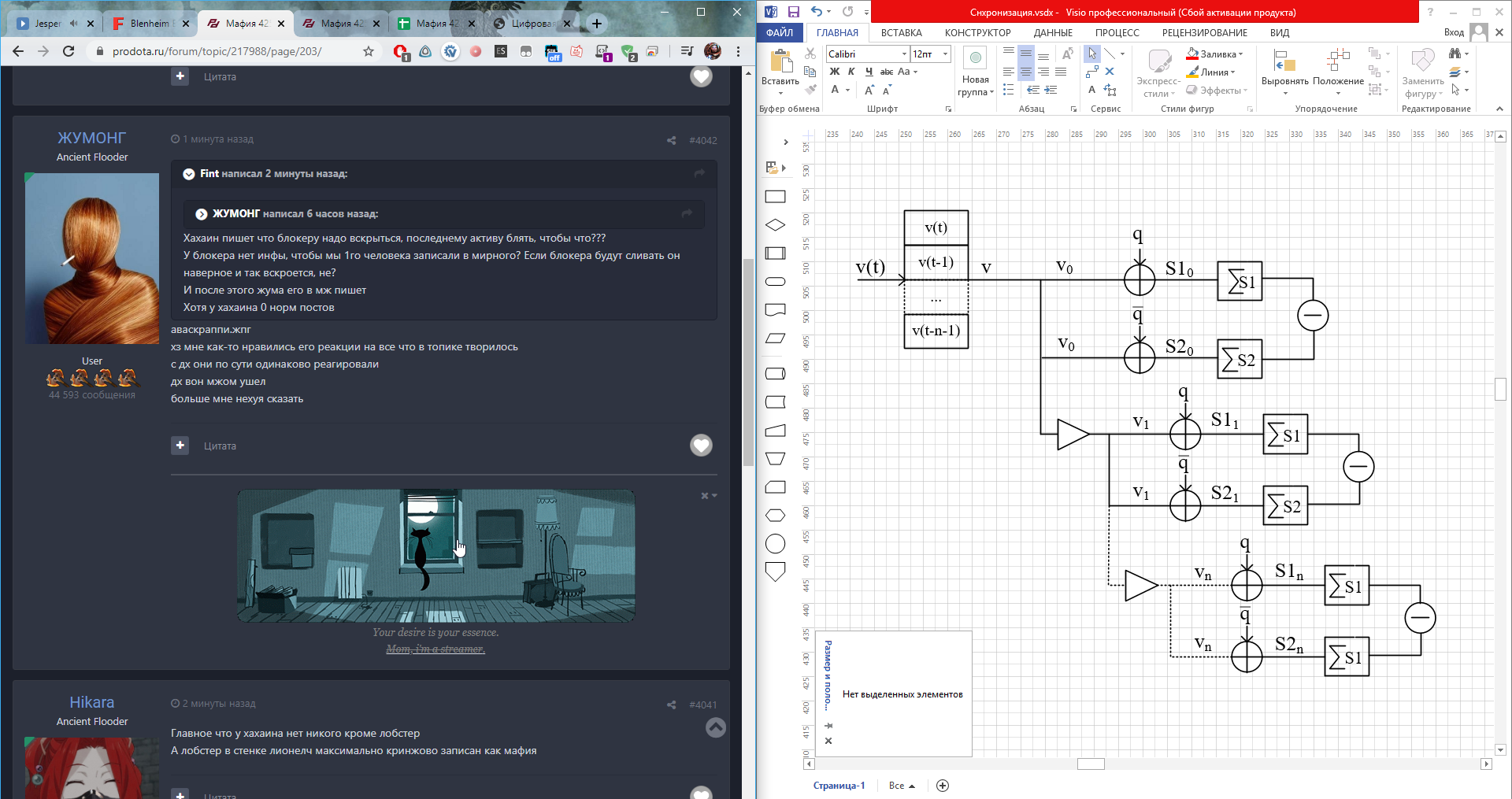Toggle bold Ж formatting
The width and height of the screenshot is (1512, 799).
pos(834,72)
